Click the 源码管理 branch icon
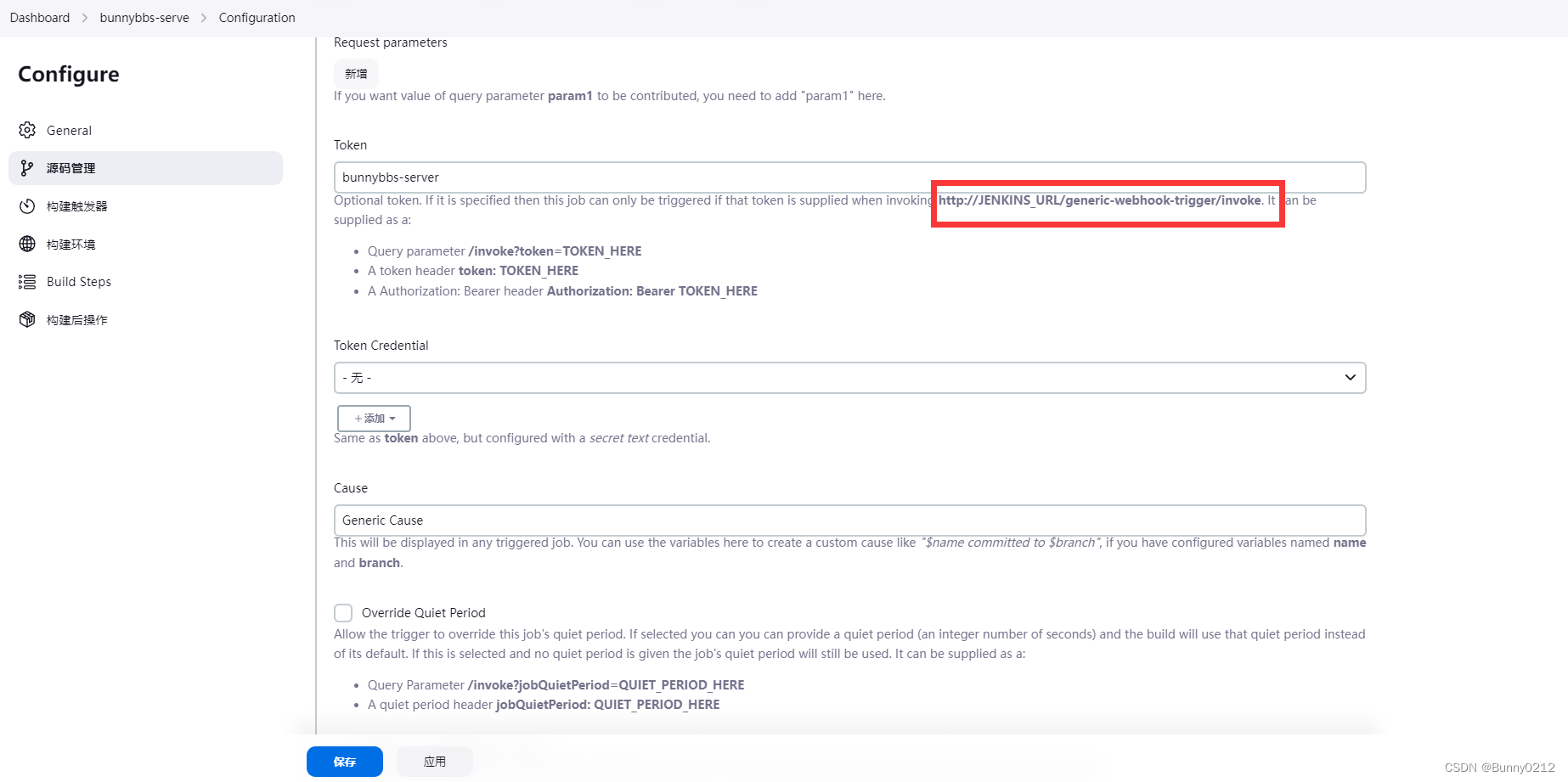 [27, 168]
